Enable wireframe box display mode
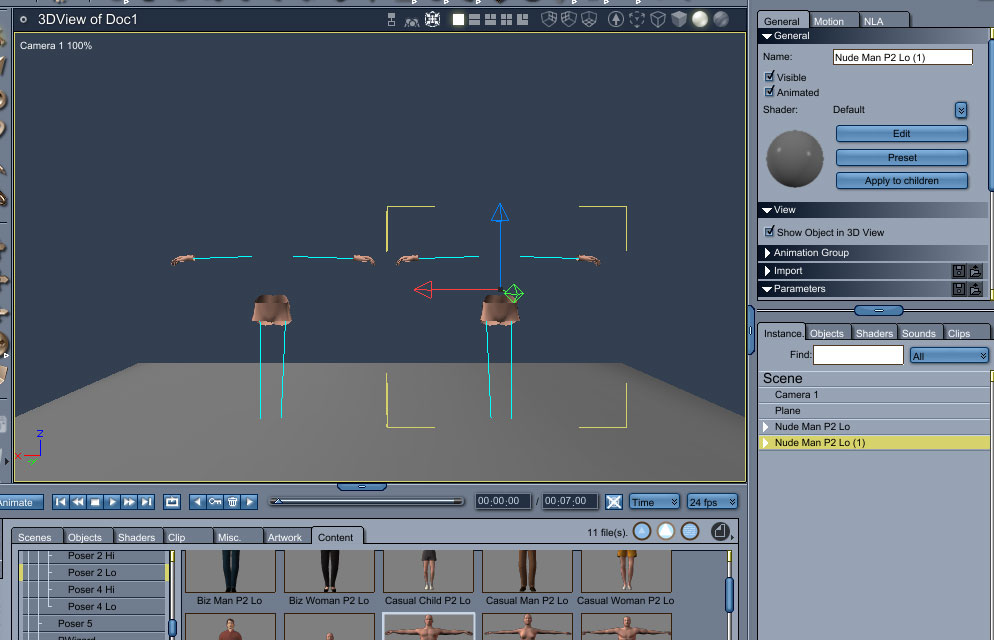 [x=658, y=19]
